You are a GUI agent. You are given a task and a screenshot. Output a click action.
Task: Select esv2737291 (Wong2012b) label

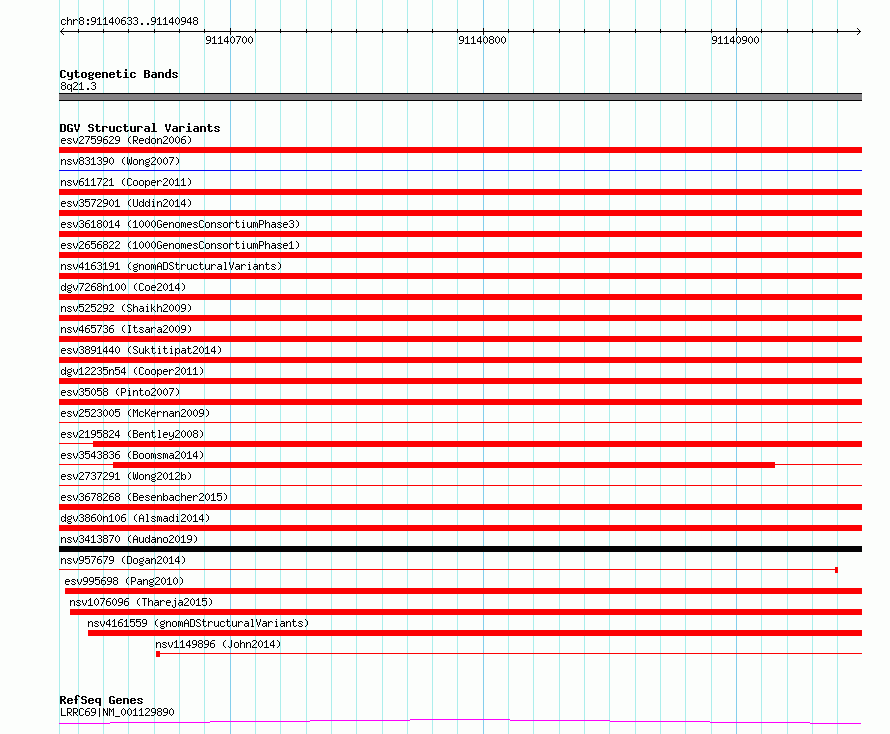point(126,476)
